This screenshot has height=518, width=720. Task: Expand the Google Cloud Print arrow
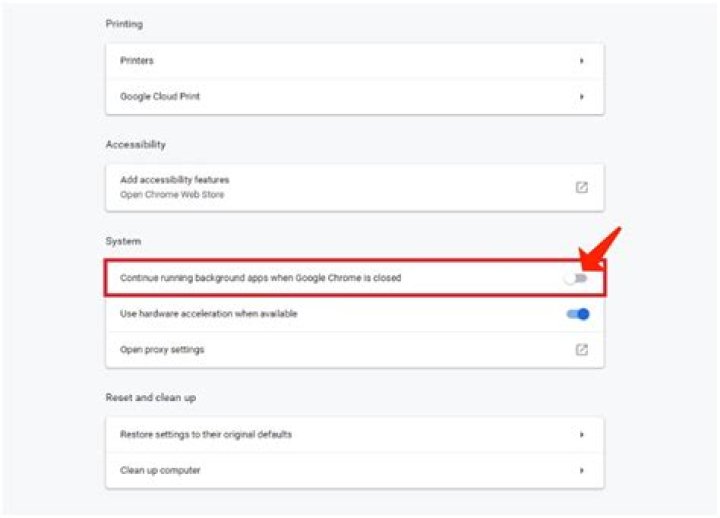(581, 97)
